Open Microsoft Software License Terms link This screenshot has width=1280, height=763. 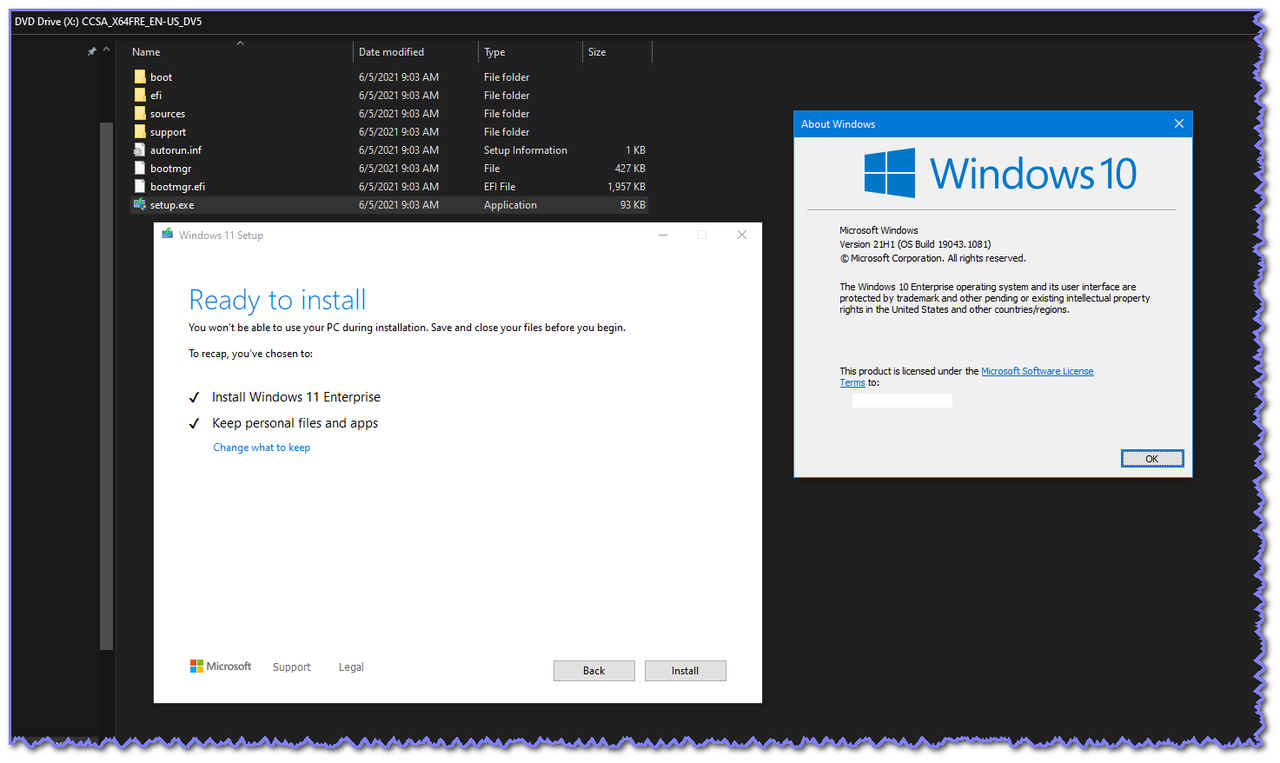coord(1037,371)
